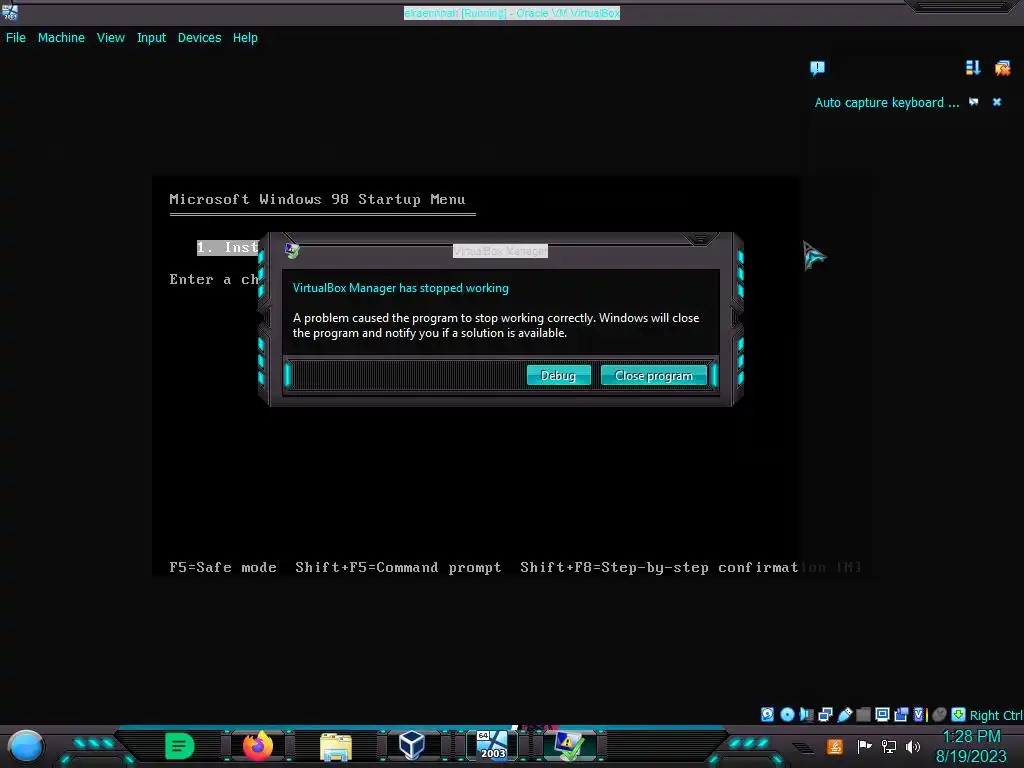Viewport: 1024px width, 768px height.
Task: Click the Shift+F8=Step-by-step confirmation text
Action: click(x=690, y=567)
